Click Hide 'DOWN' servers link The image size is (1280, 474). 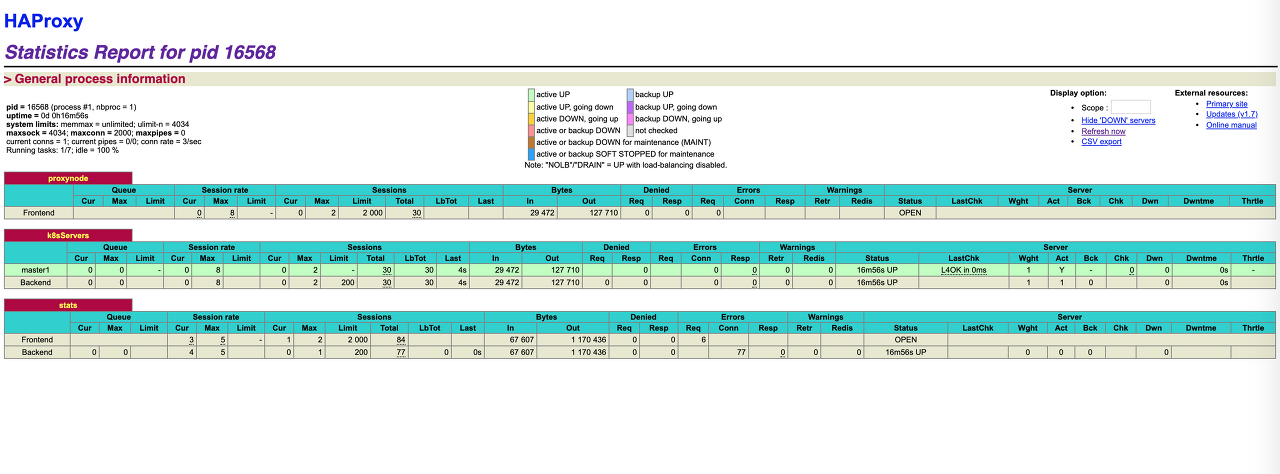coord(1118,120)
